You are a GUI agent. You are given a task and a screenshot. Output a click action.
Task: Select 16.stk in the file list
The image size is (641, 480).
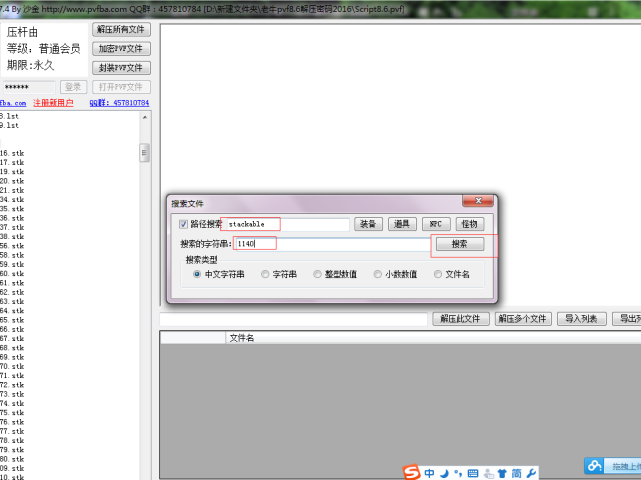pos(12,154)
